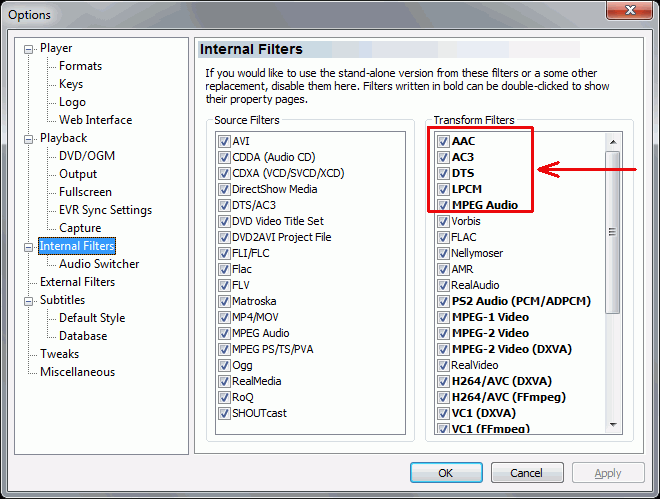The image size is (660, 499).
Task: Toggle the Vorbis transform filter
Action: (x=443, y=221)
